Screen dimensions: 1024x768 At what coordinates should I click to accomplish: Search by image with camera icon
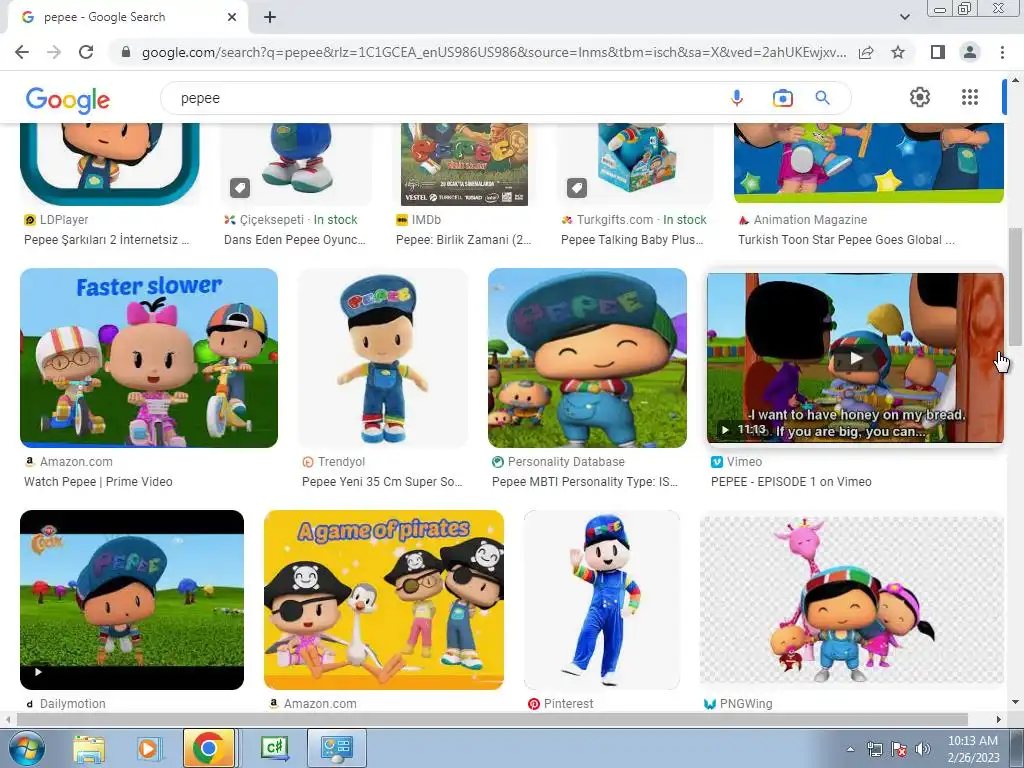pos(782,98)
